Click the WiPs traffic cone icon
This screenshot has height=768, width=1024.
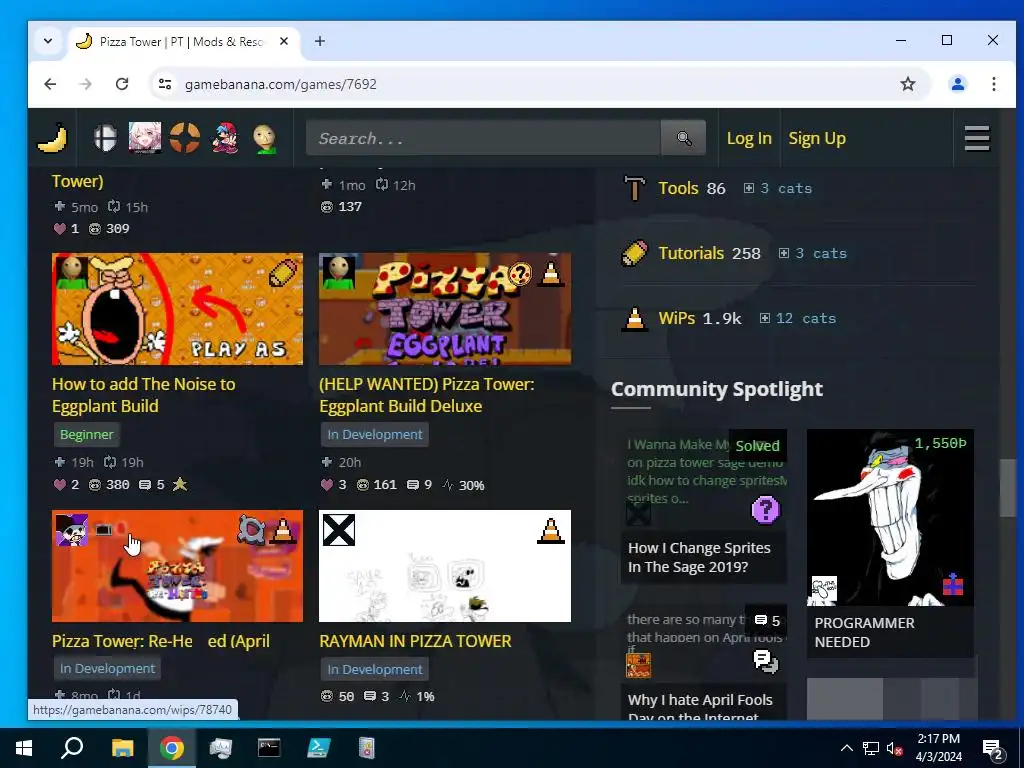634,319
